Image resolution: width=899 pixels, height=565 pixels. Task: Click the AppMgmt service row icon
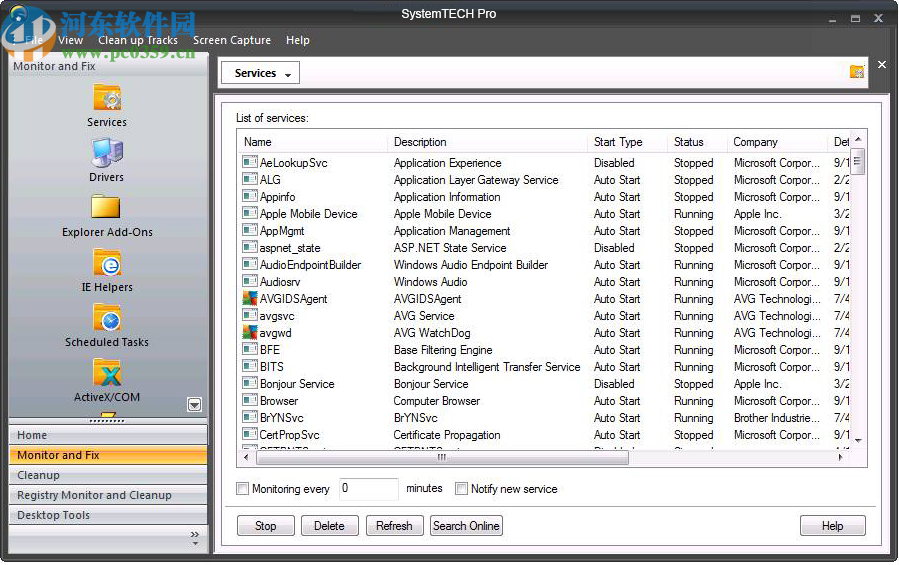point(249,230)
